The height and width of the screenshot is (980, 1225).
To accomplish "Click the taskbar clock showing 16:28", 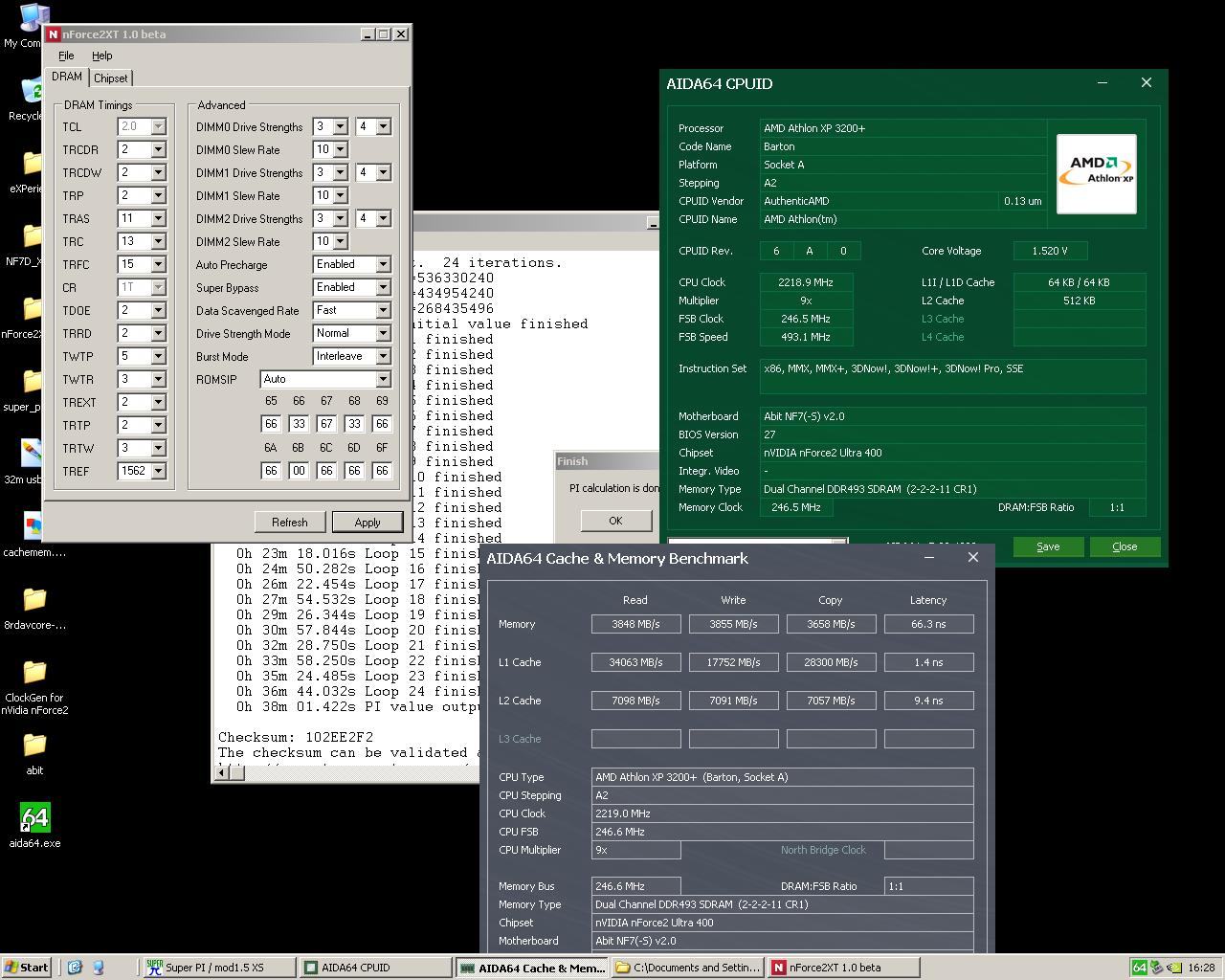I will (1200, 968).
